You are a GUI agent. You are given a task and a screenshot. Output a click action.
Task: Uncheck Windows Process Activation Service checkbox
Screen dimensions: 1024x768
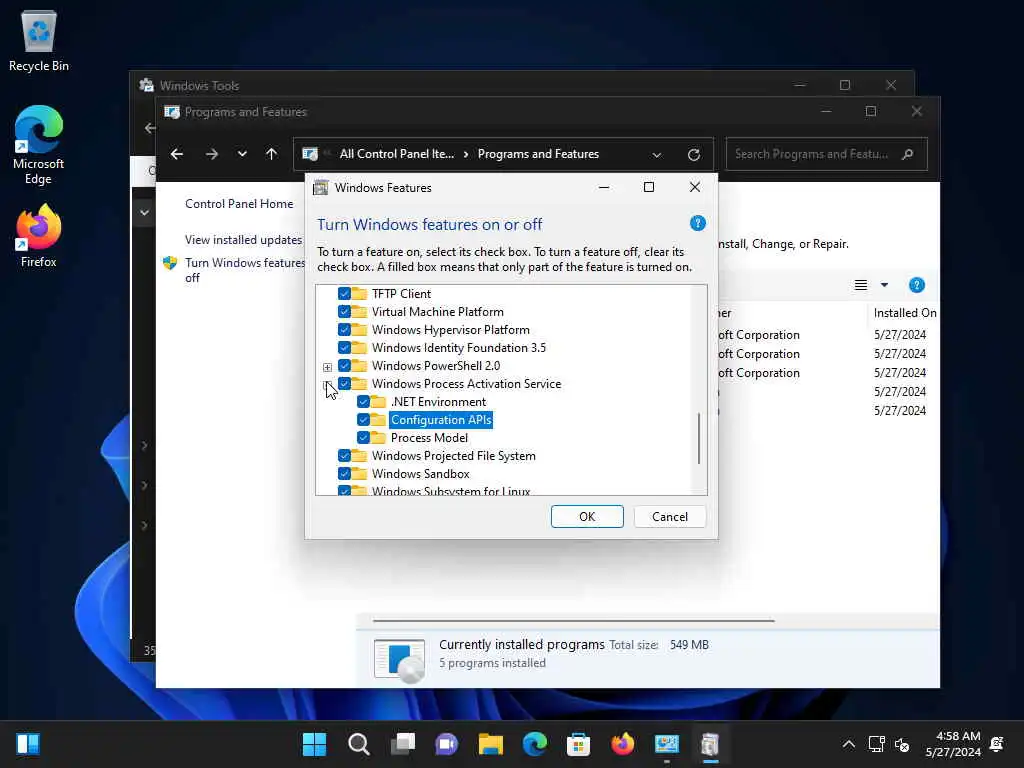tap(344, 383)
